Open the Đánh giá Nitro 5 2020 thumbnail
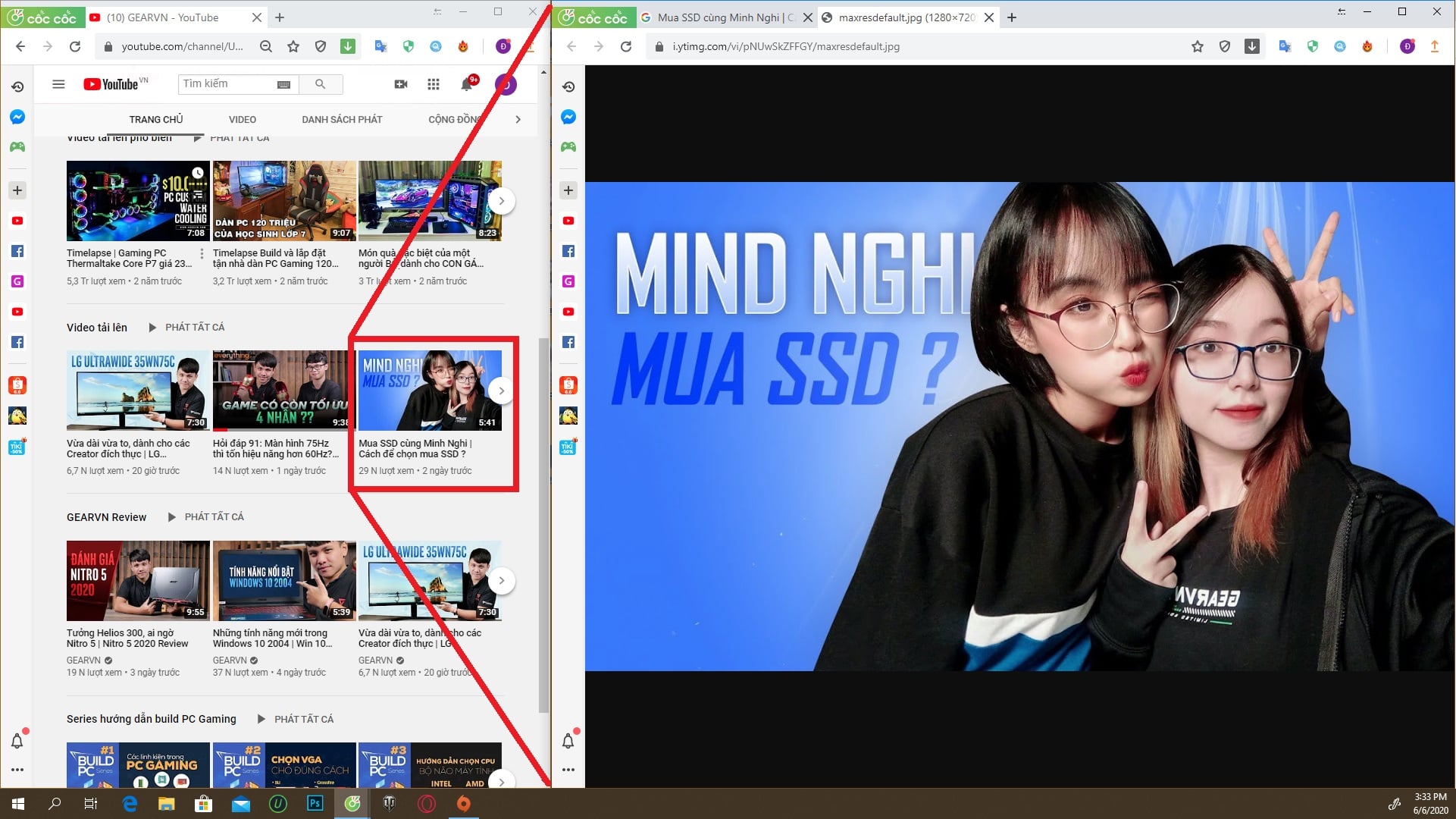 point(138,581)
